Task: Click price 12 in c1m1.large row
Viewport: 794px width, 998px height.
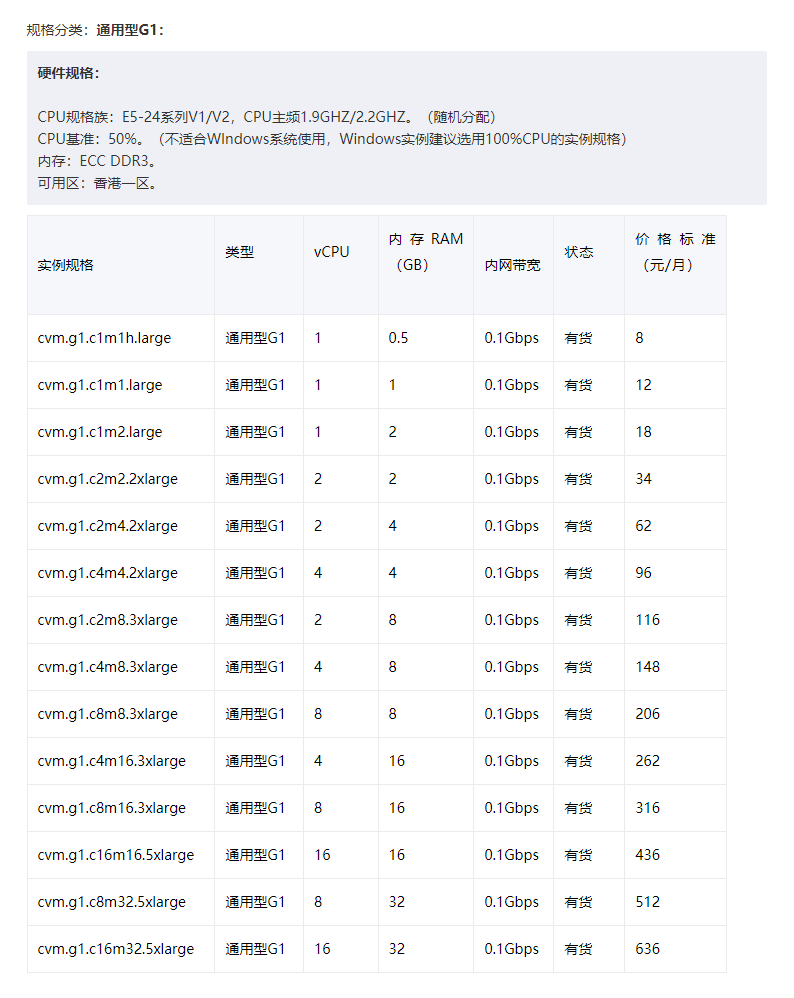Action: point(644,385)
